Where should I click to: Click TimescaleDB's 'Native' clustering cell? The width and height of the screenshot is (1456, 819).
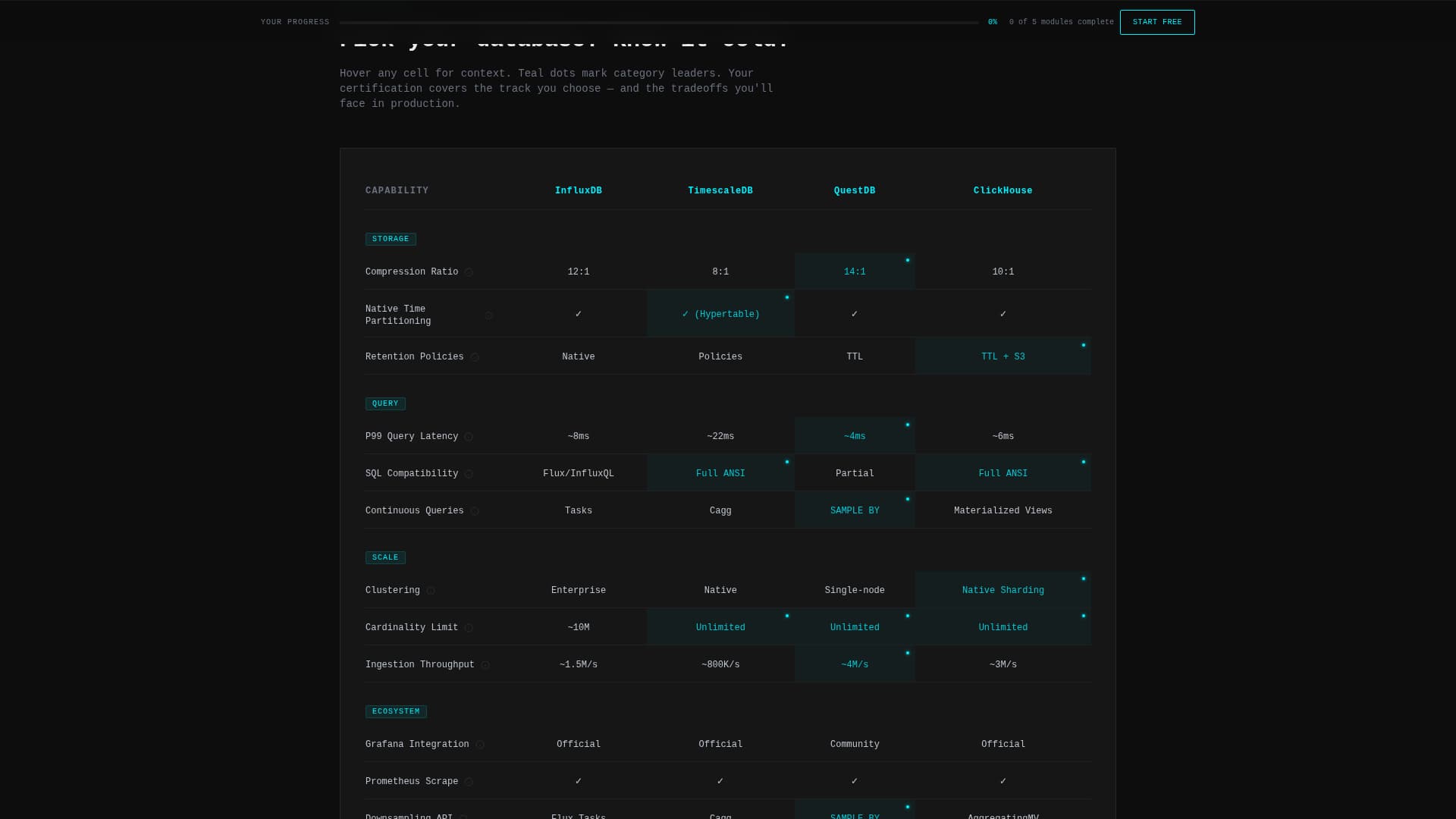720,590
